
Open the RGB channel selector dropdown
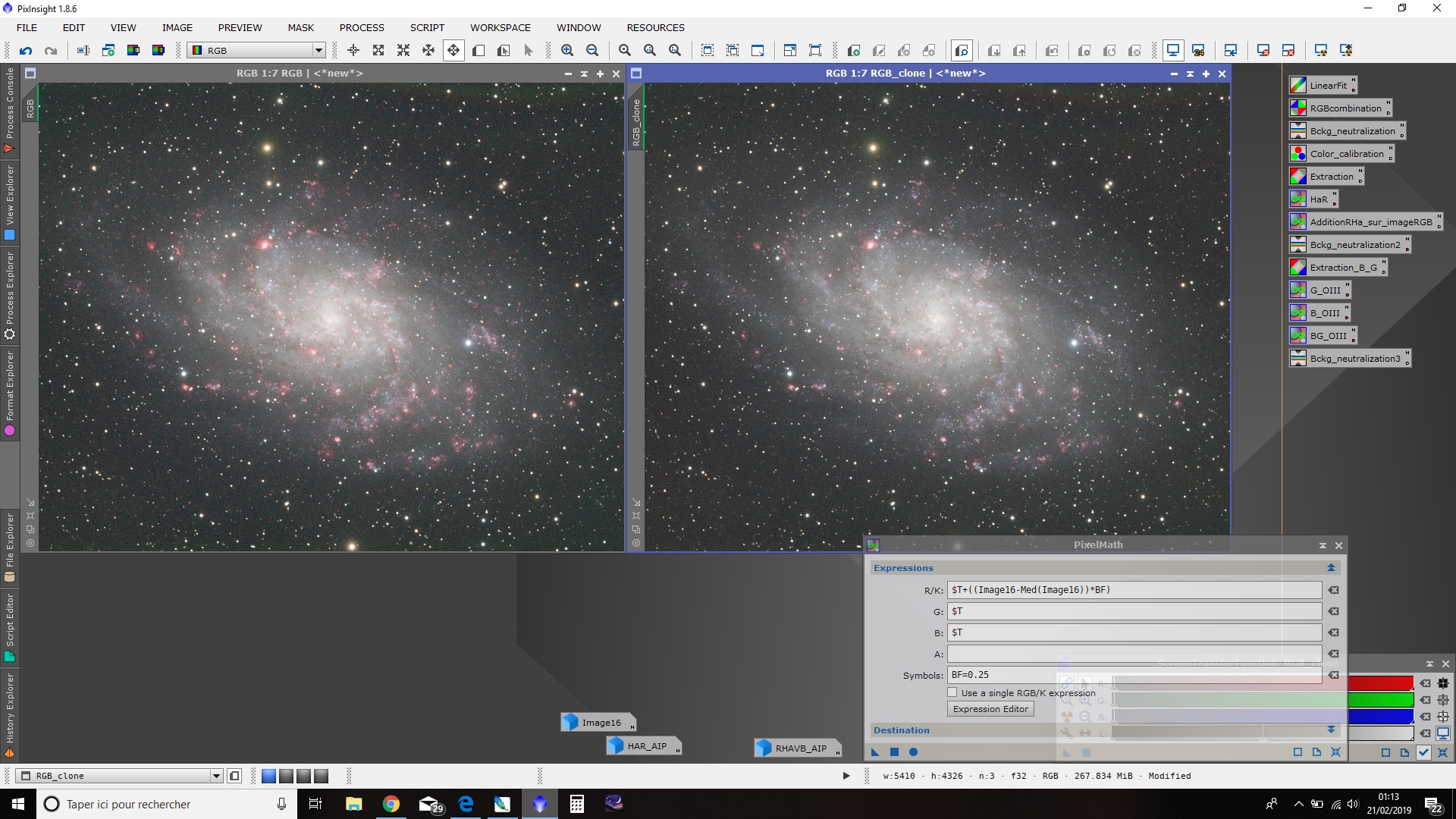click(257, 51)
